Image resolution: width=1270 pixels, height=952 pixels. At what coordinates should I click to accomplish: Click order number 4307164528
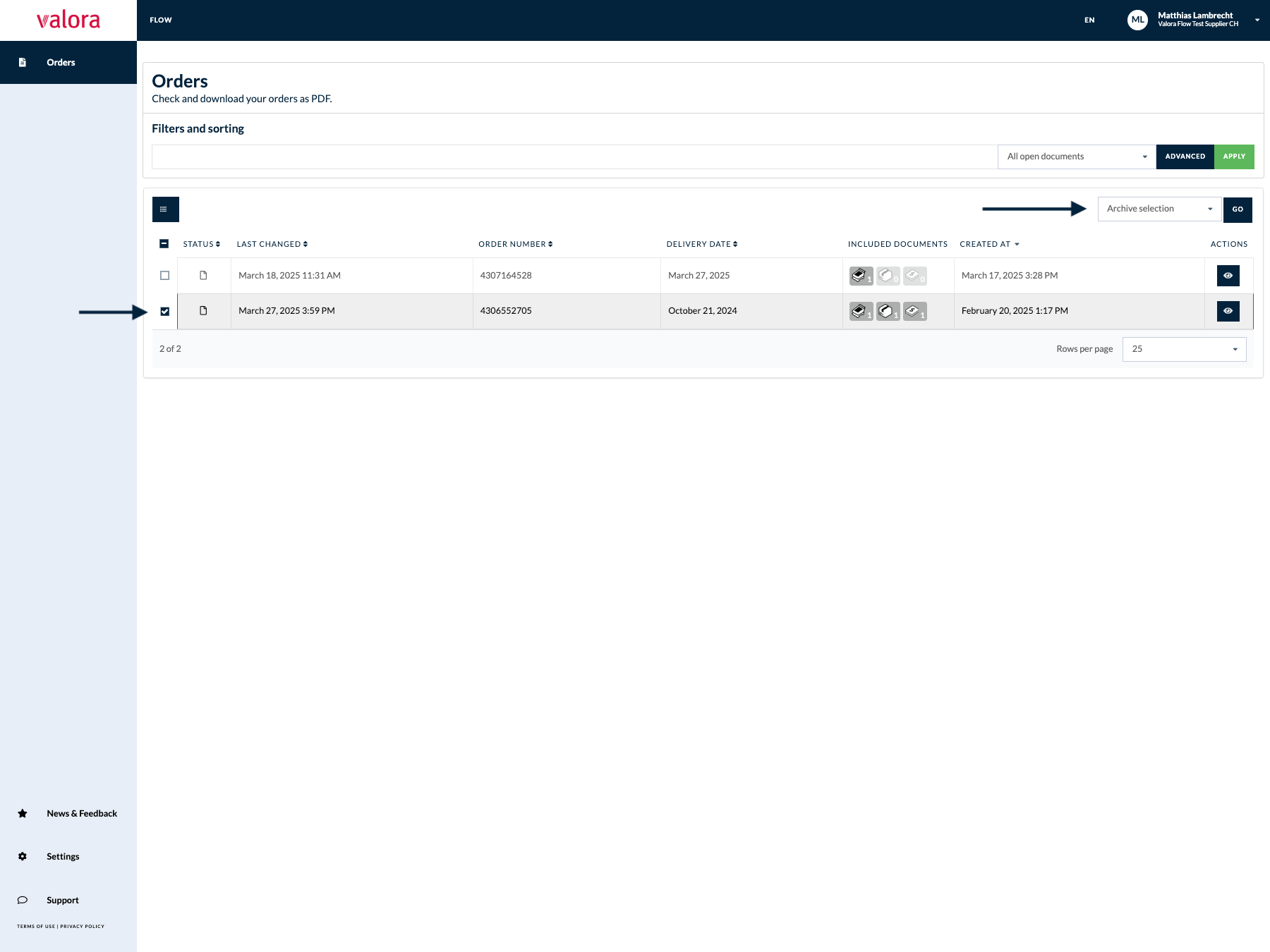pos(506,276)
